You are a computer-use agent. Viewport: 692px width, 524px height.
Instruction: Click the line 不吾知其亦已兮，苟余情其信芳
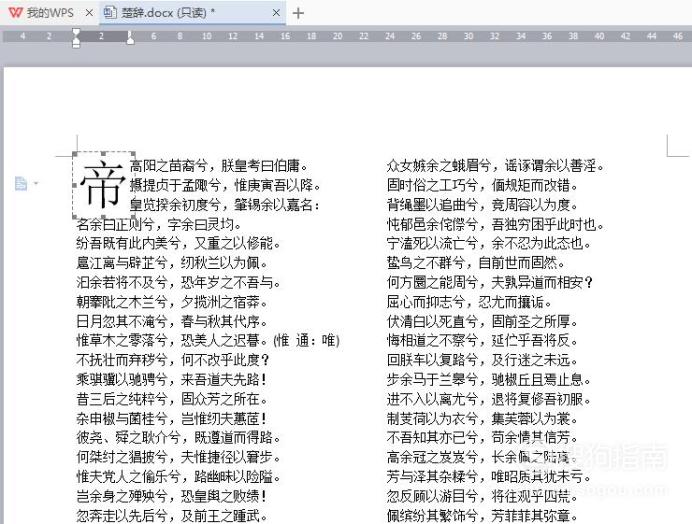[482, 437]
